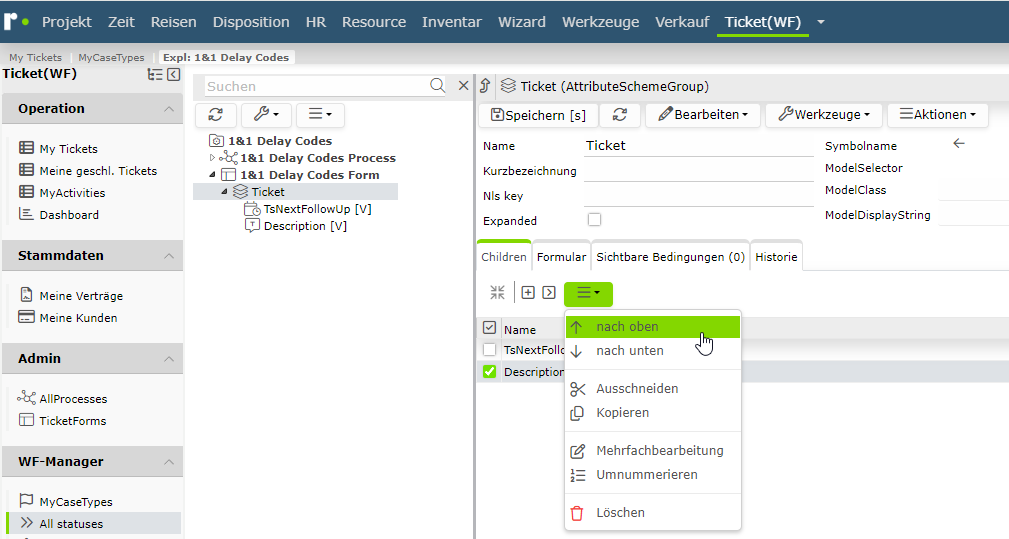The image size is (1009, 539).
Task: Toggle the Expanded checkbox
Action: point(595,220)
